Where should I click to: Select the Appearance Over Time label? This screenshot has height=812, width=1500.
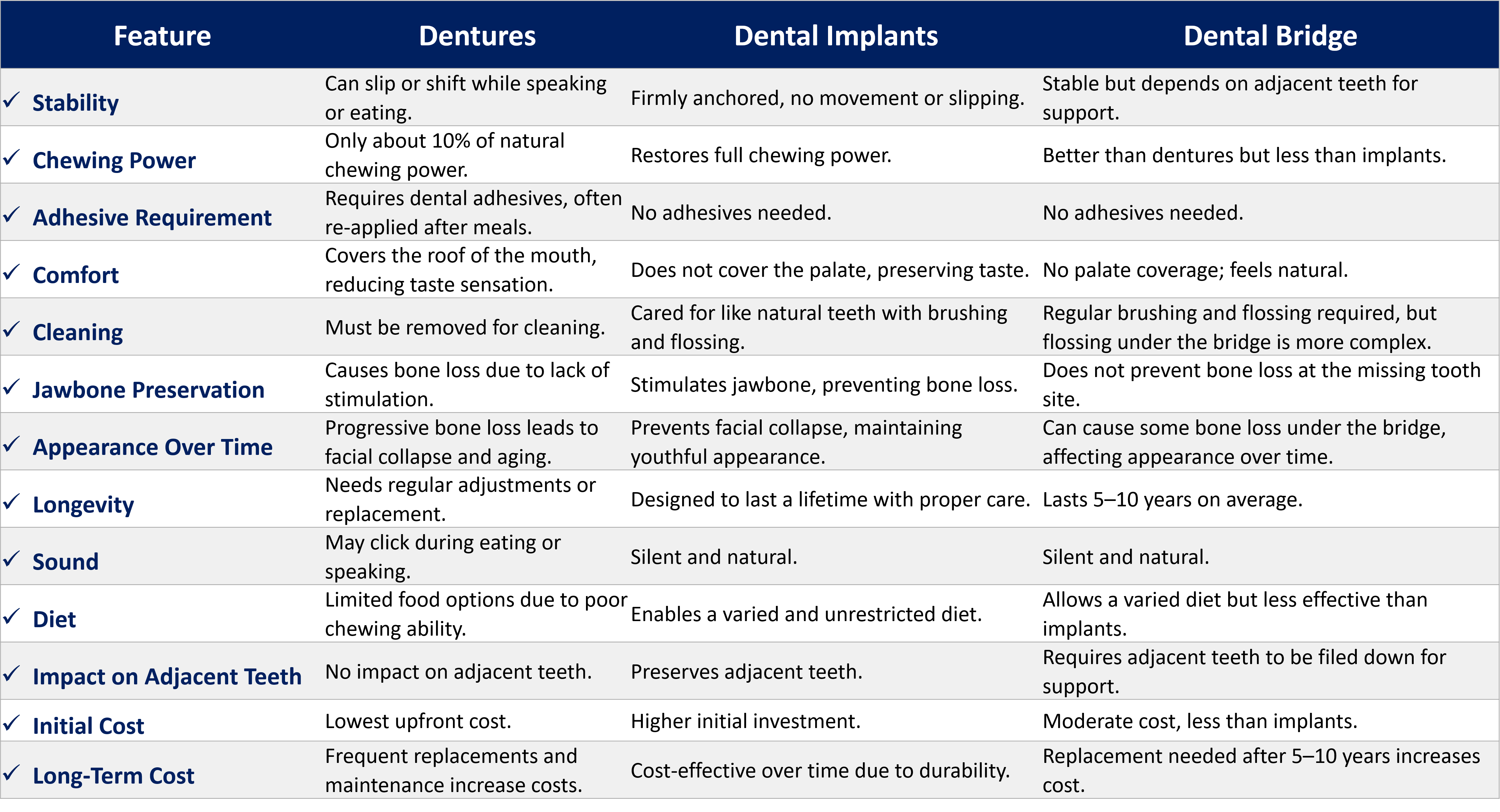click(152, 447)
